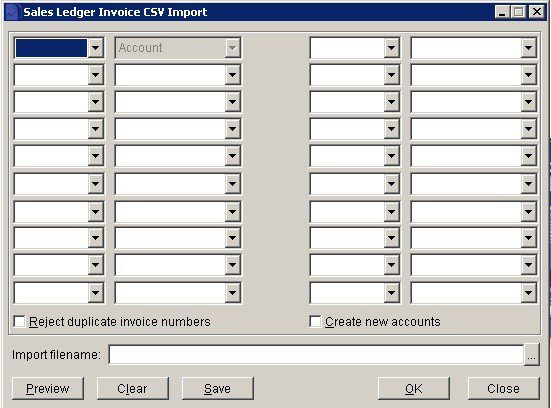Expand the highlighted top-left column dropdown
Image resolution: width=551 pixels, height=408 pixels.
tap(96, 48)
